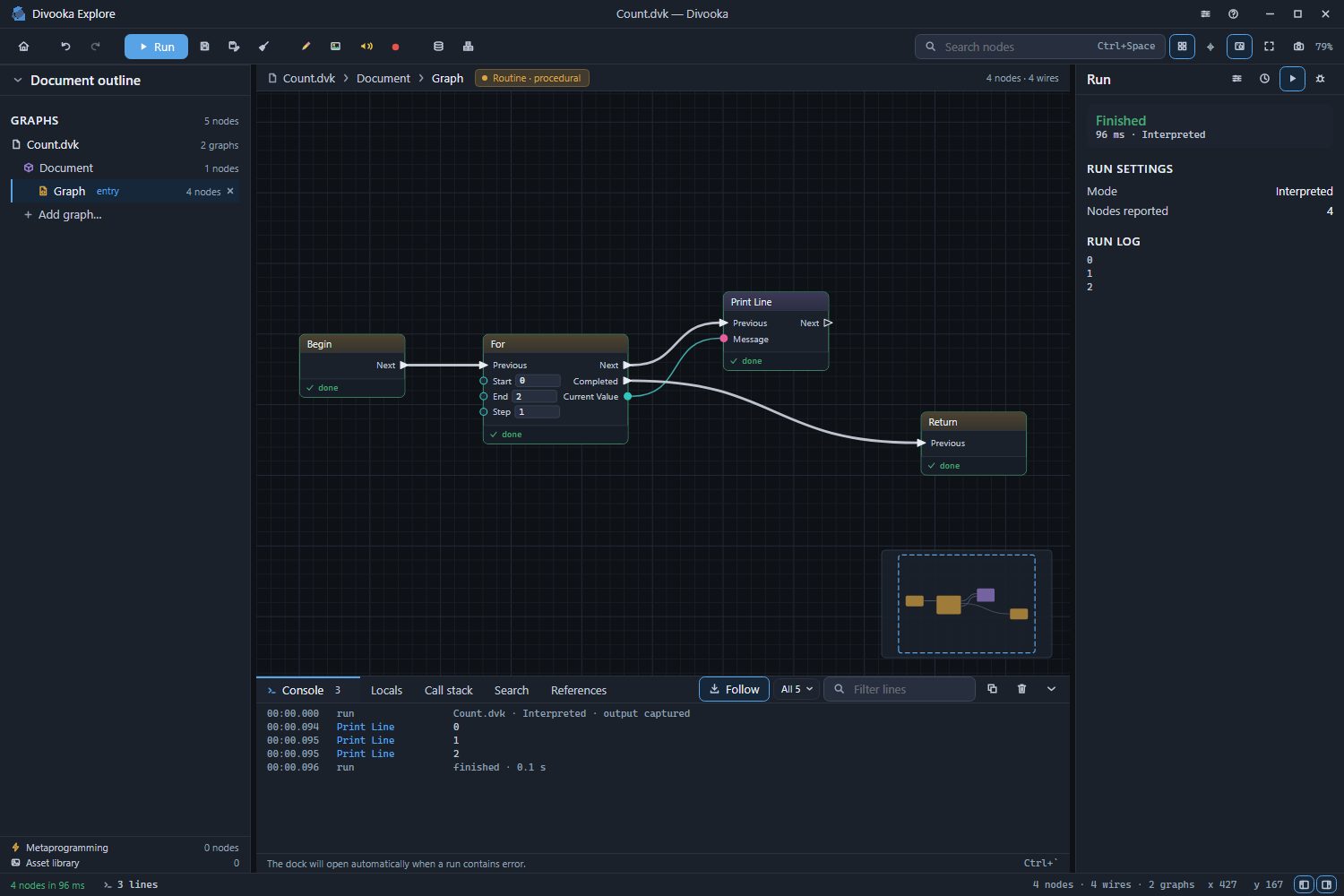This screenshot has height=896, width=1344.
Task: Open the All 5 filter dropdown
Action: [797, 689]
